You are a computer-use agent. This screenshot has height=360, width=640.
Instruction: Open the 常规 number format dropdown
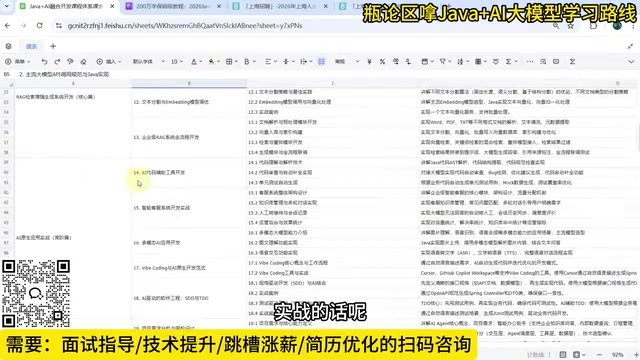pos(347,62)
